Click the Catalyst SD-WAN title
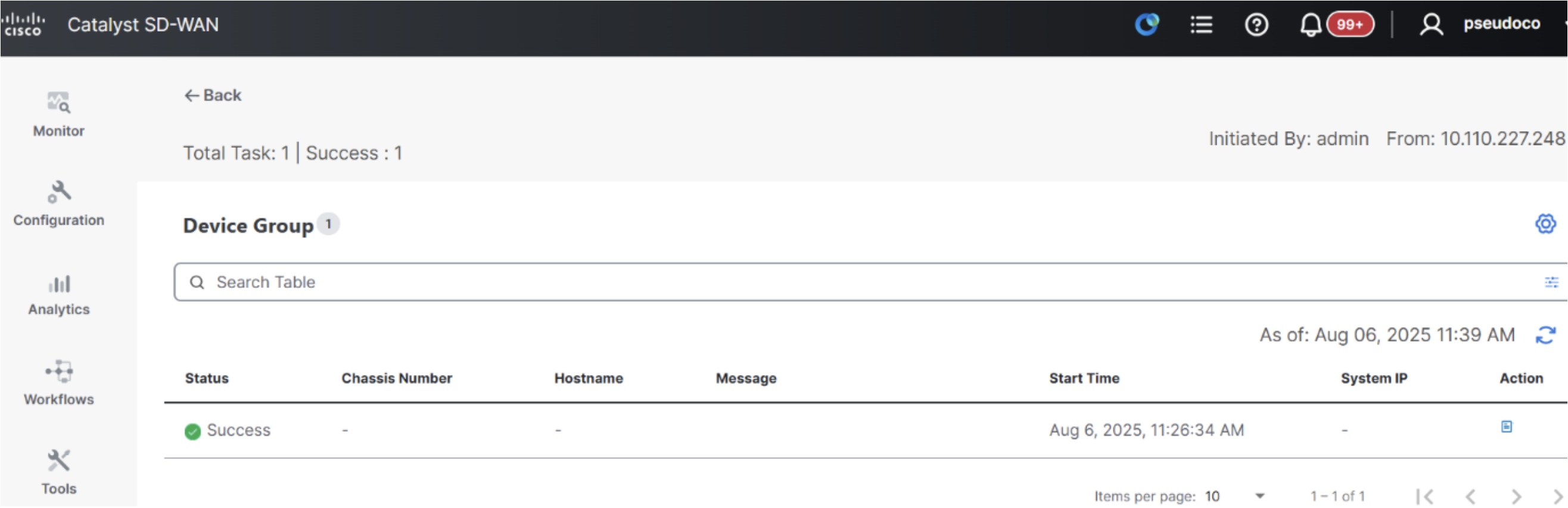 tap(143, 24)
